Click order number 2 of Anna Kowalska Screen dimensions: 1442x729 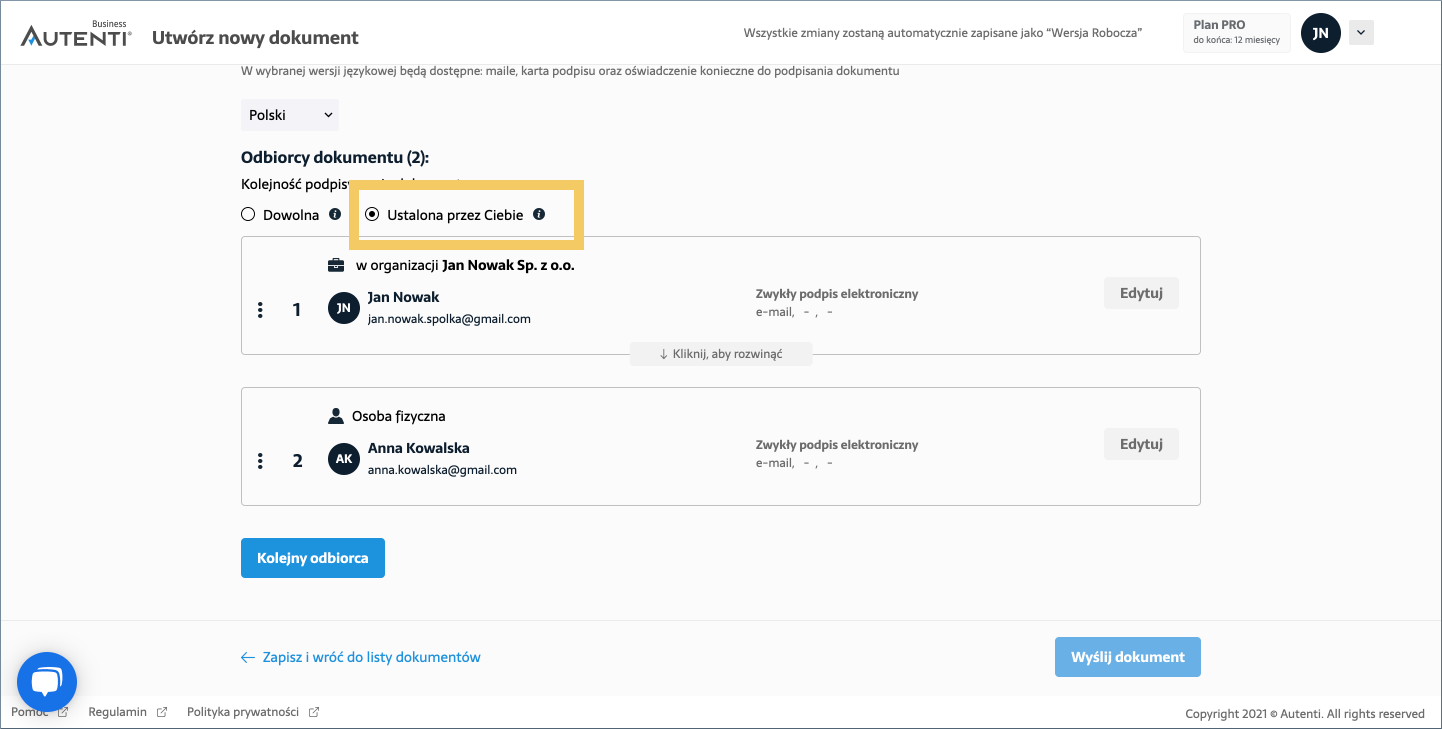tap(297, 461)
